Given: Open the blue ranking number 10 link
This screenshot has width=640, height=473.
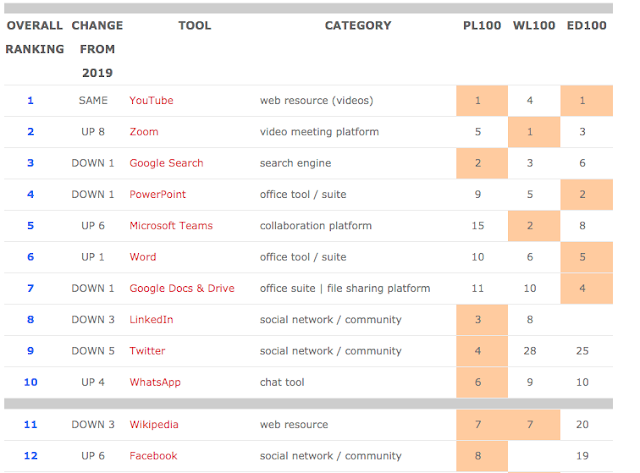Looking at the screenshot, I should click(x=30, y=382).
